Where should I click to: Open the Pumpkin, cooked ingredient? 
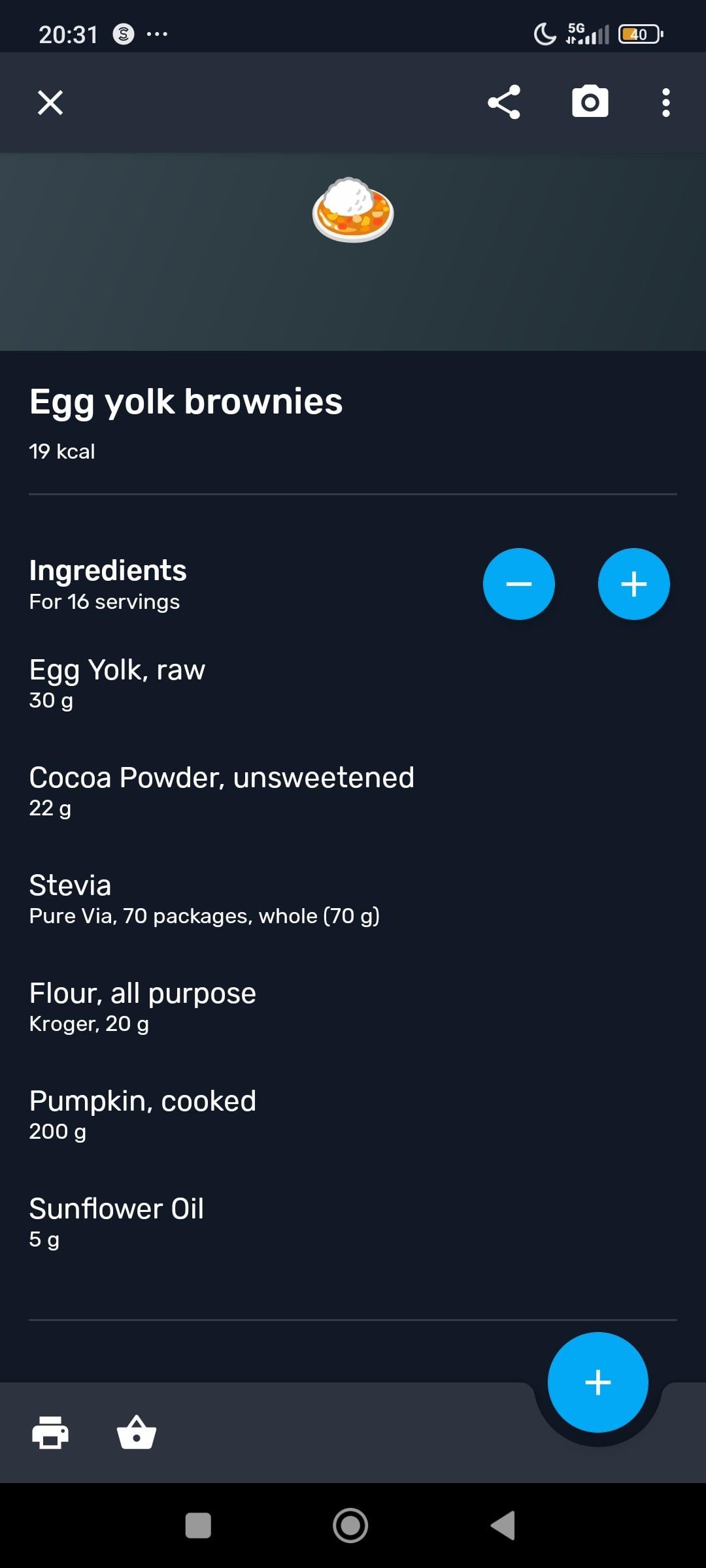(x=143, y=1114)
